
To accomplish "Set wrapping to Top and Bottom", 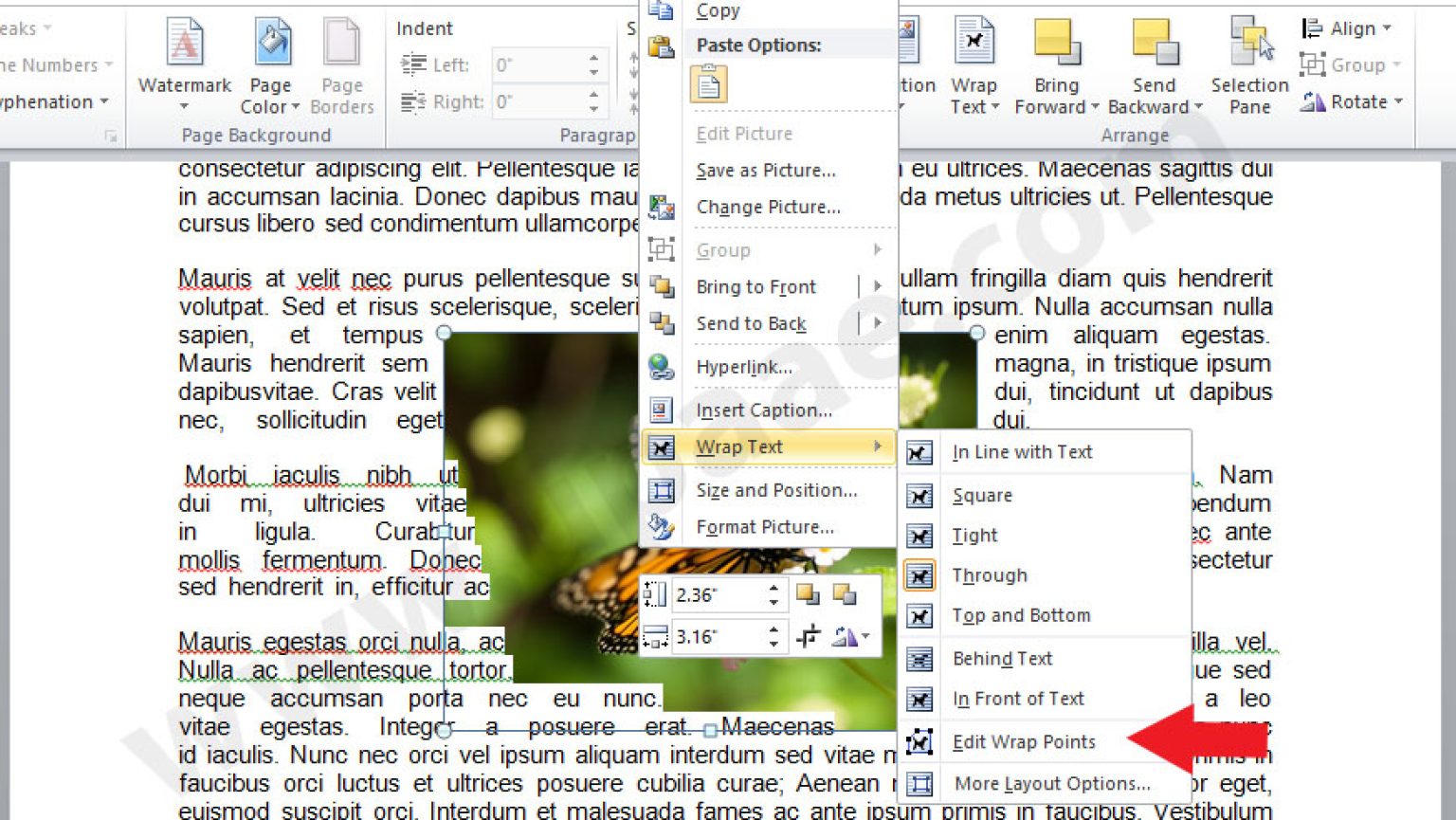I will (x=1020, y=615).
